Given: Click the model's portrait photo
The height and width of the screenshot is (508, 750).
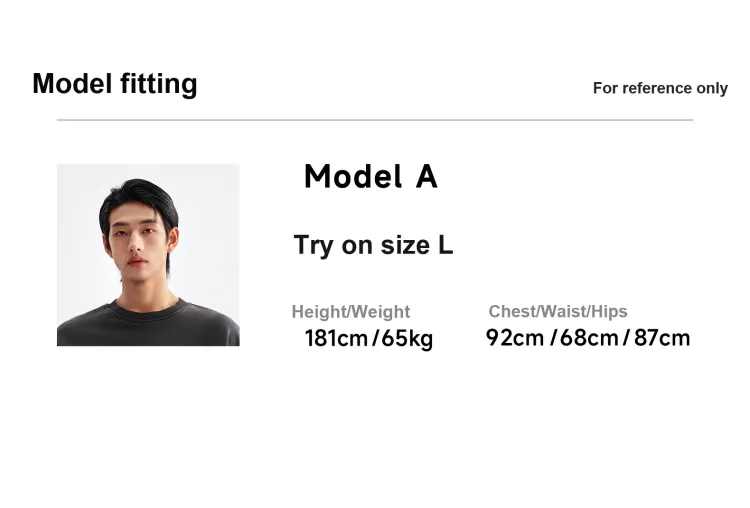Looking at the screenshot, I should click(x=148, y=255).
